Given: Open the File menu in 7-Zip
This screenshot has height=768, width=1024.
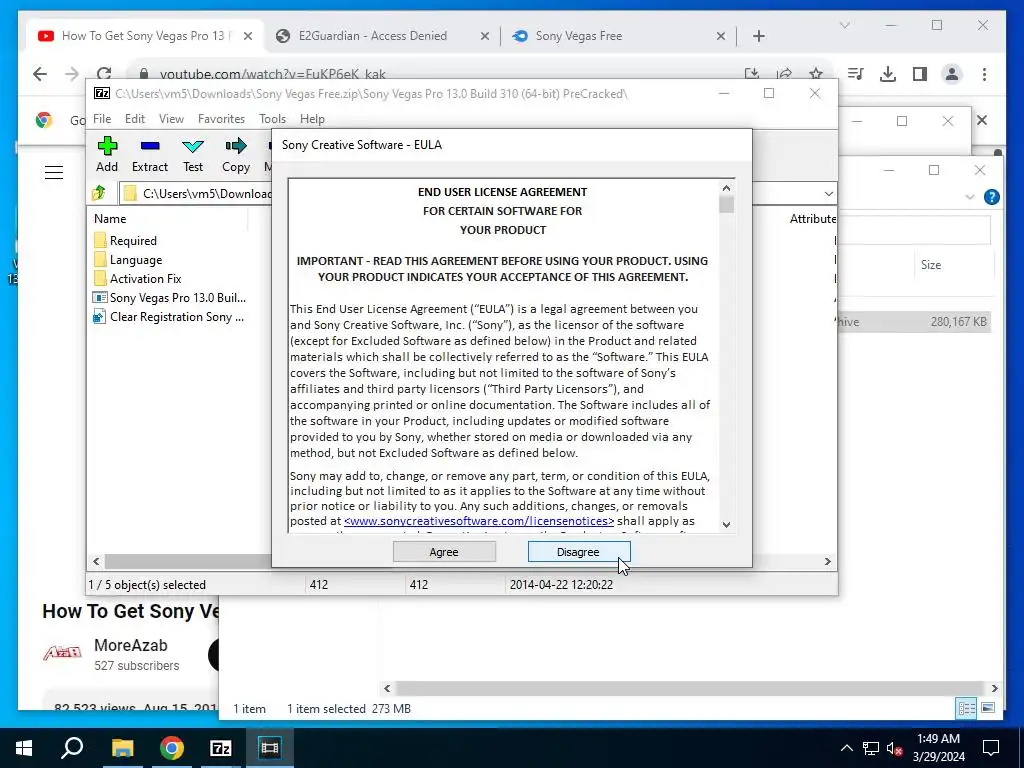Looking at the screenshot, I should [102, 119].
